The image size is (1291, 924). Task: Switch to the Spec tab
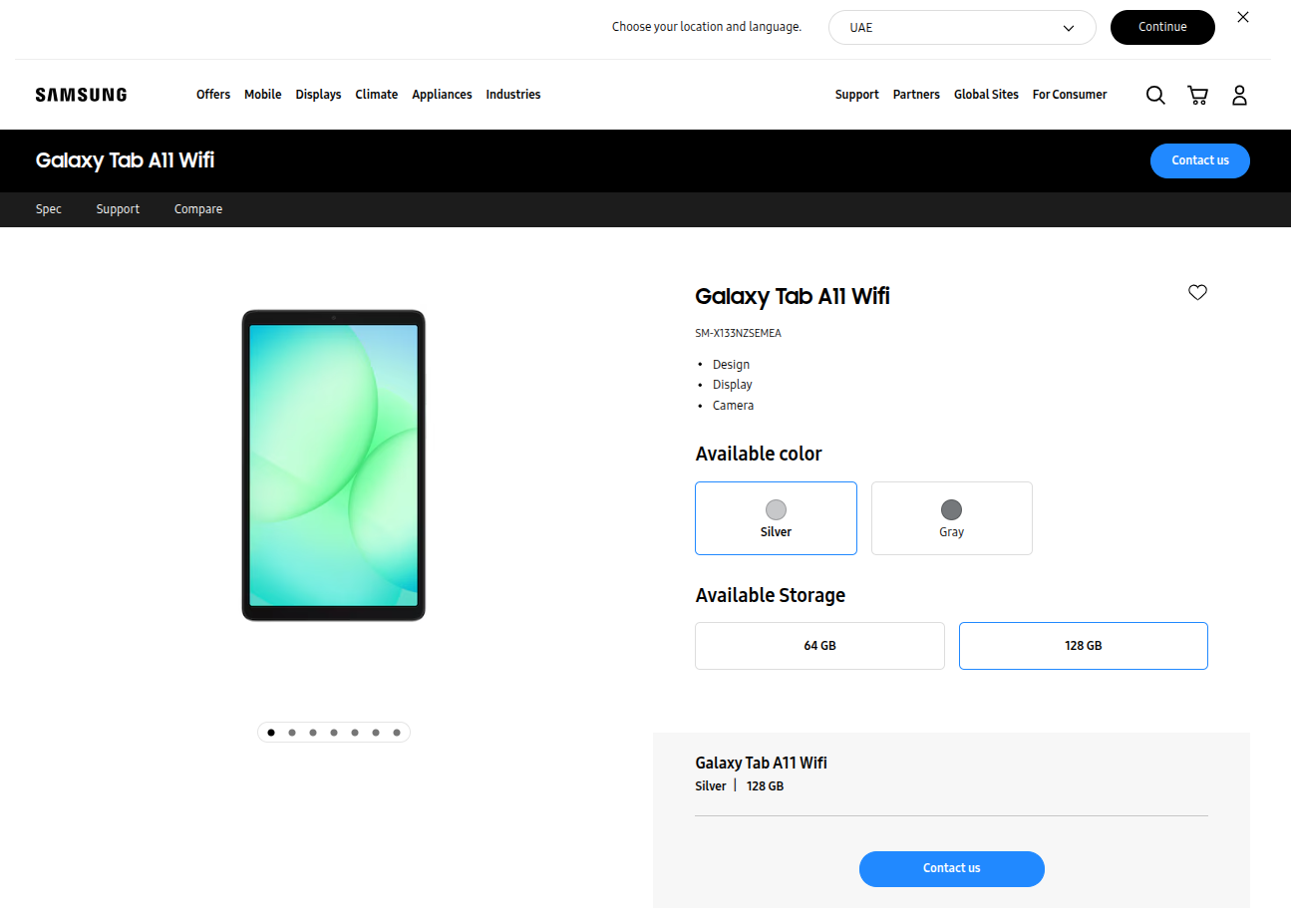click(x=49, y=209)
